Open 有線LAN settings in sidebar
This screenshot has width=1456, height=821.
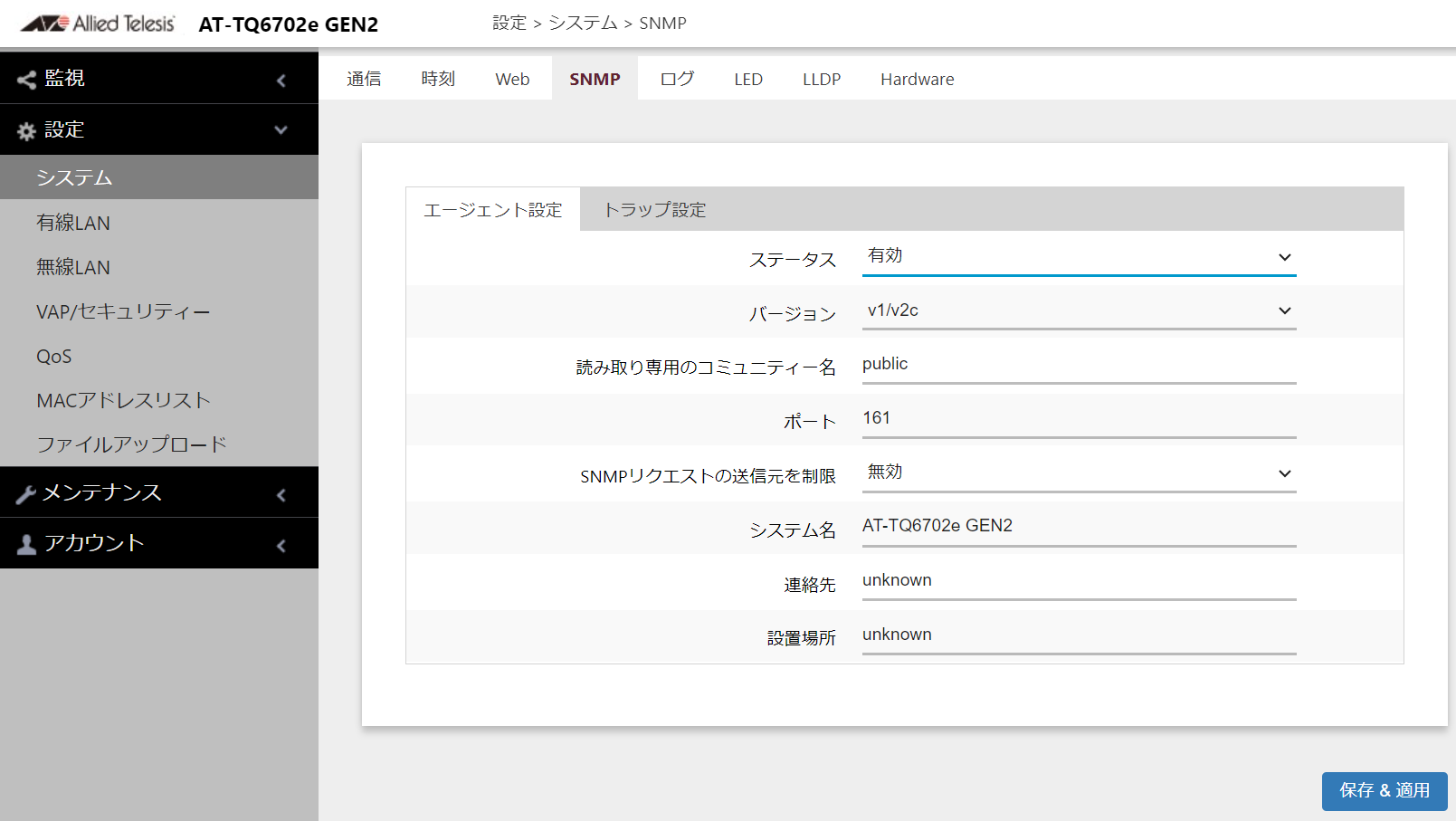point(159,222)
